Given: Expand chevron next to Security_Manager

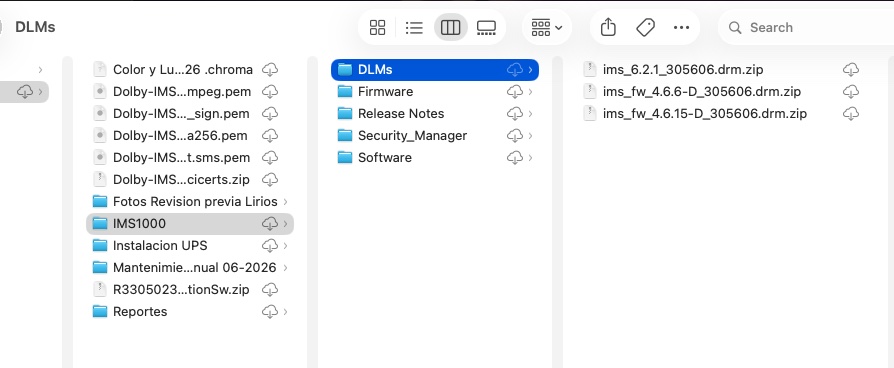Looking at the screenshot, I should [x=530, y=136].
